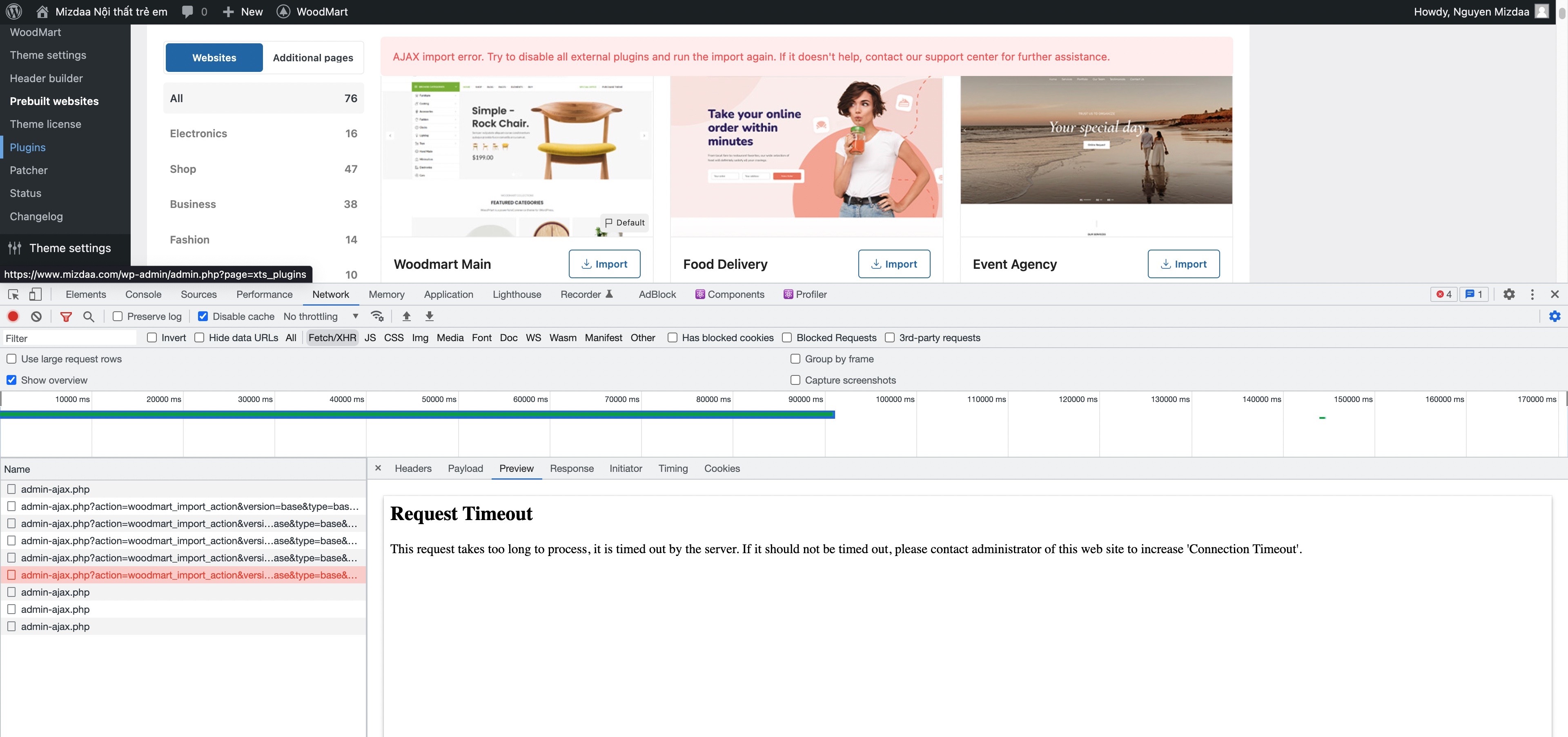This screenshot has width=1568, height=737.
Task: Open network search magnifier icon
Action: (89, 316)
